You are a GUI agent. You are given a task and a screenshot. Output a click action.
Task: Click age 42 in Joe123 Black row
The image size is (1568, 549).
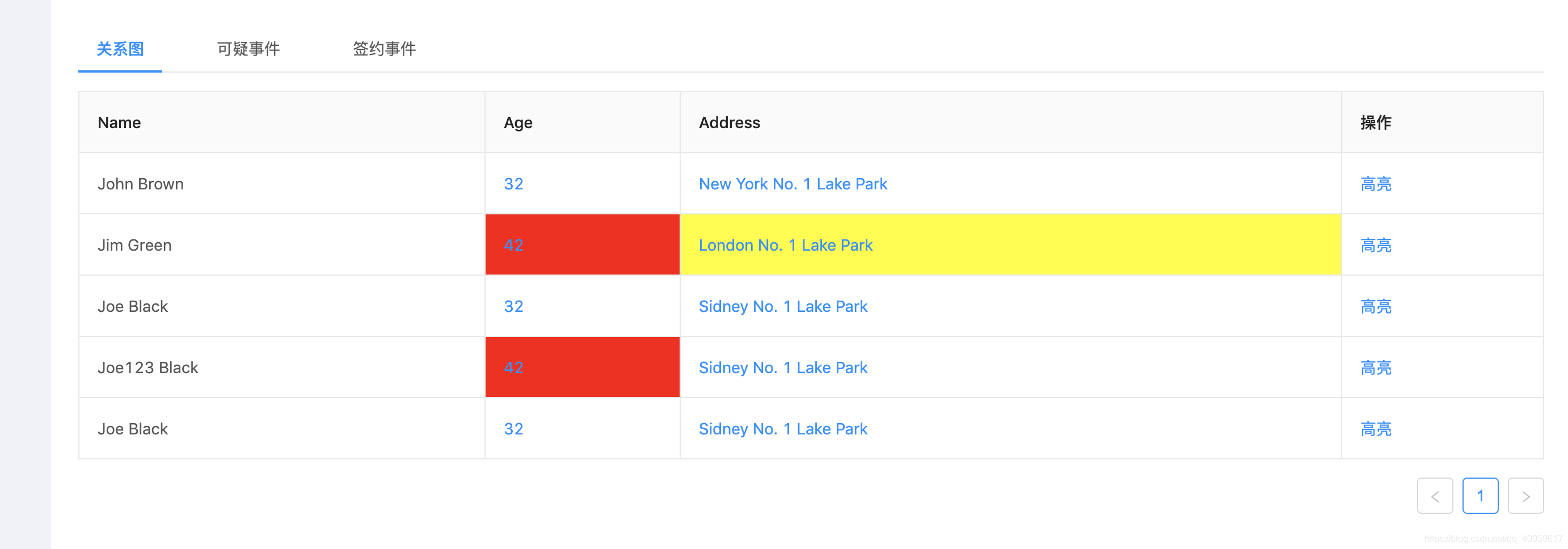[513, 368]
